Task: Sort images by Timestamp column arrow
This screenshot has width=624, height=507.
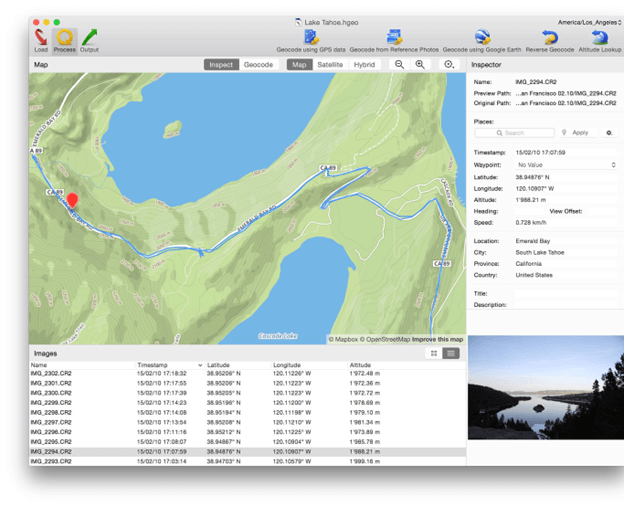Action: pos(200,365)
